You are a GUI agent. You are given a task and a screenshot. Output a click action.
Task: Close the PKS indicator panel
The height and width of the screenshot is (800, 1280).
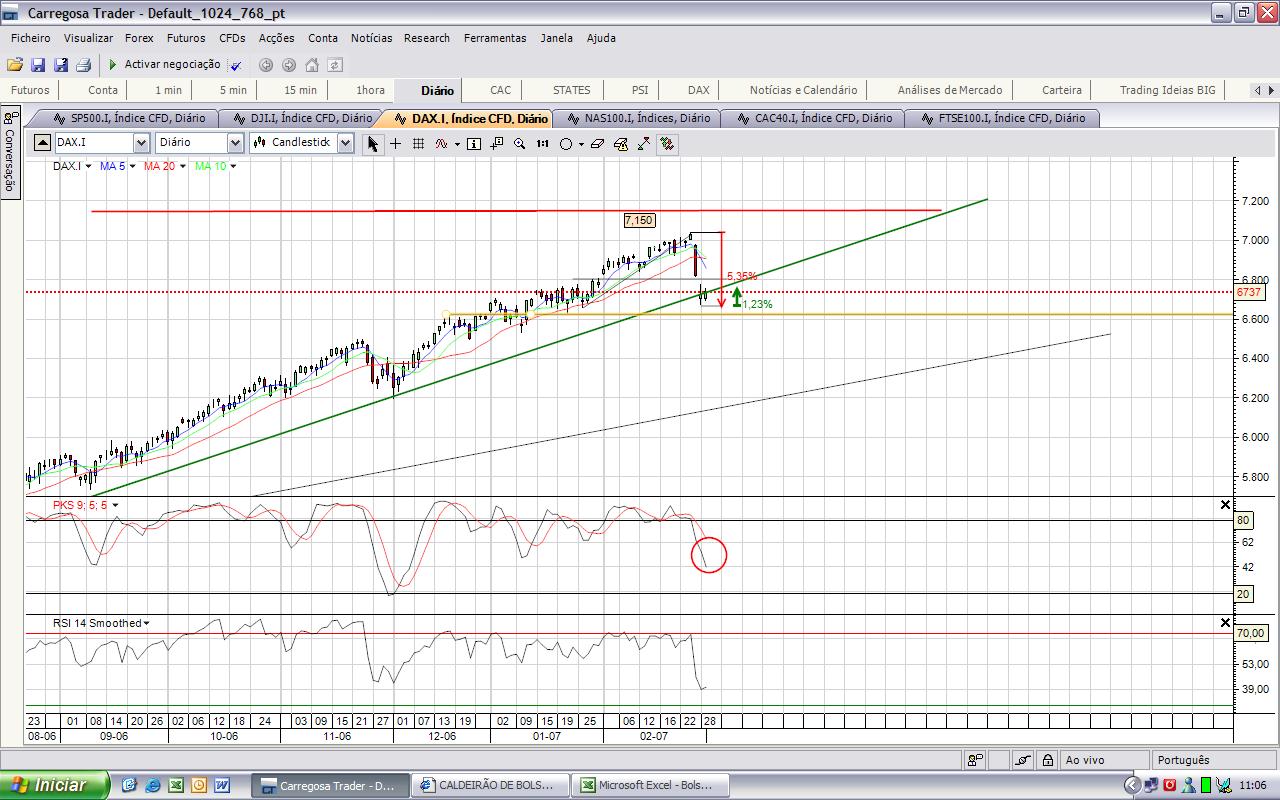[x=1226, y=505]
